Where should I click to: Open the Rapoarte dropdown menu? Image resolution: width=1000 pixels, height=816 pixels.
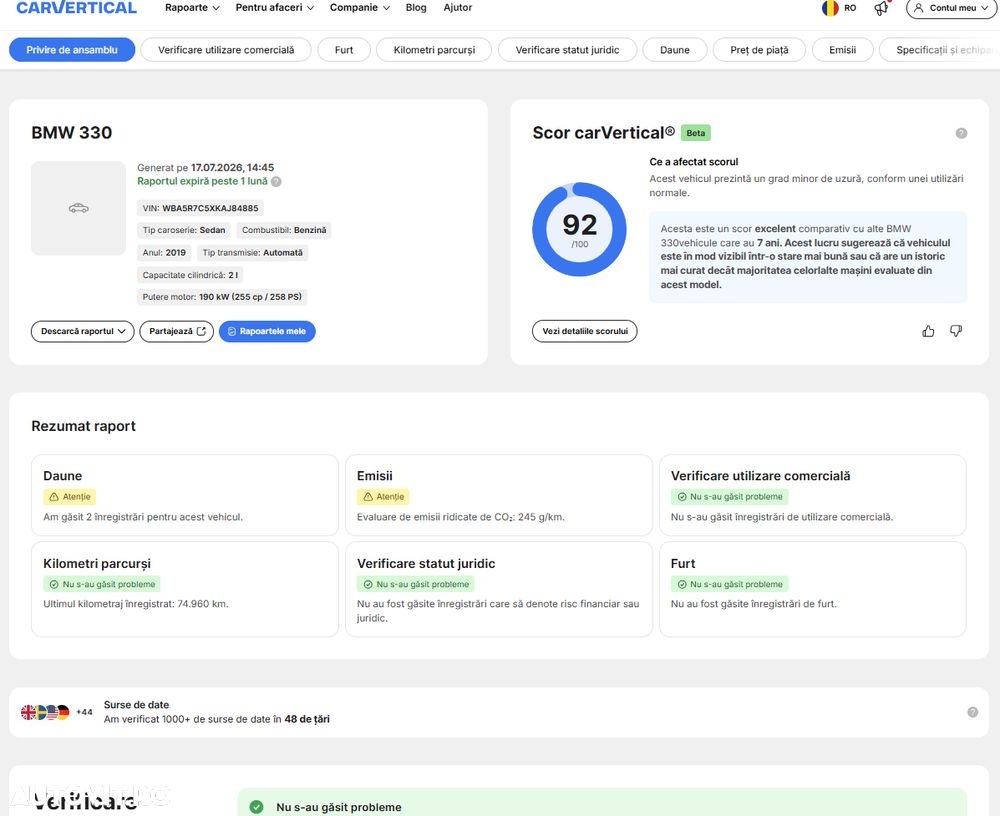pyautogui.click(x=192, y=8)
